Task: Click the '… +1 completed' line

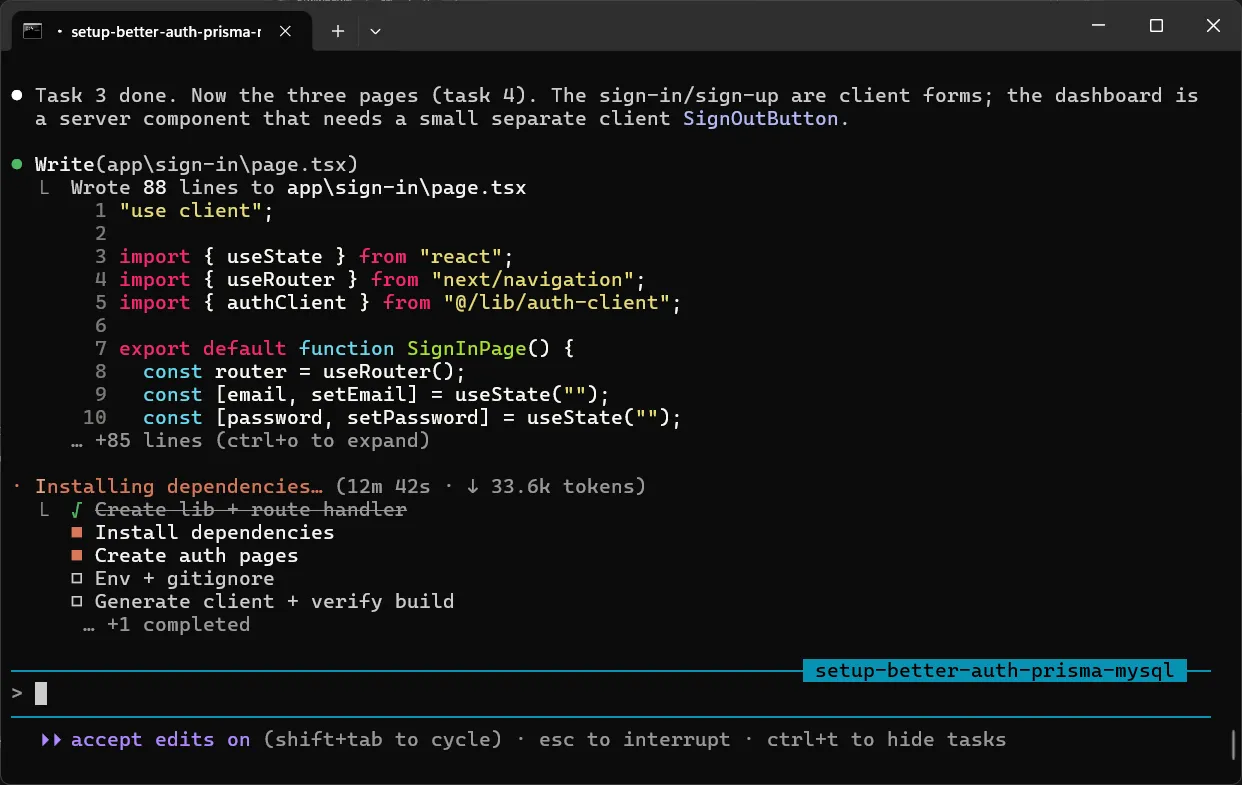Action: 166,625
